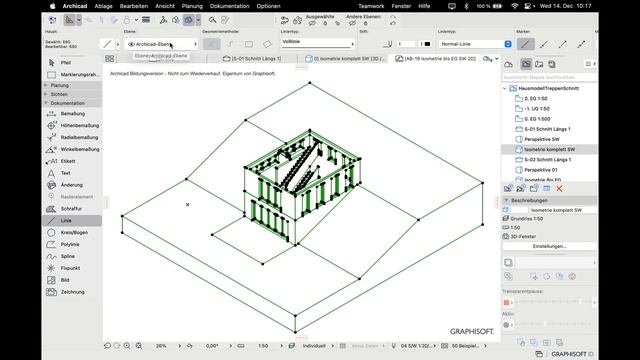Choose rectangle geometry method
The image size is (640, 360).
coord(249,44)
